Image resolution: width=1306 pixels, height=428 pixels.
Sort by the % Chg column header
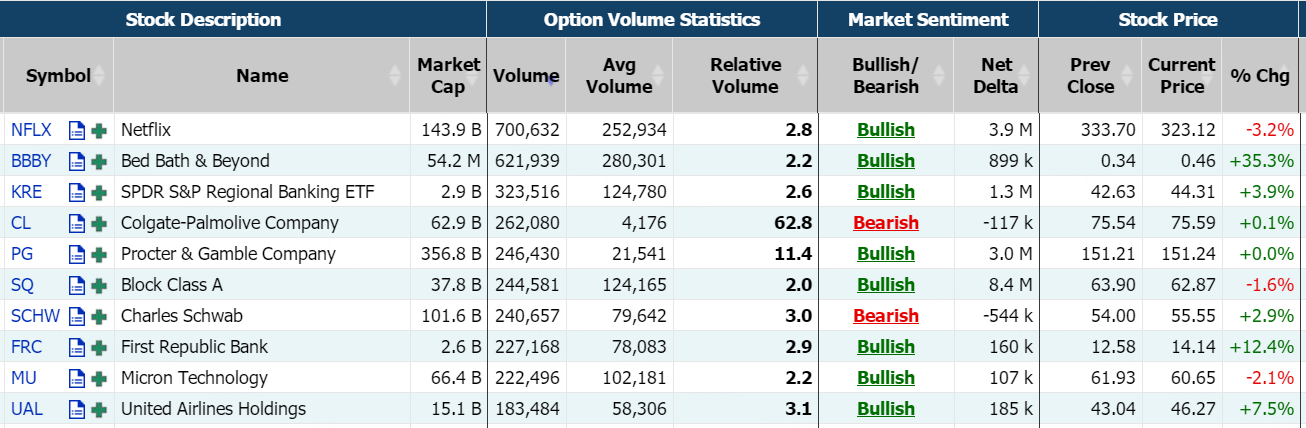coord(1260,76)
